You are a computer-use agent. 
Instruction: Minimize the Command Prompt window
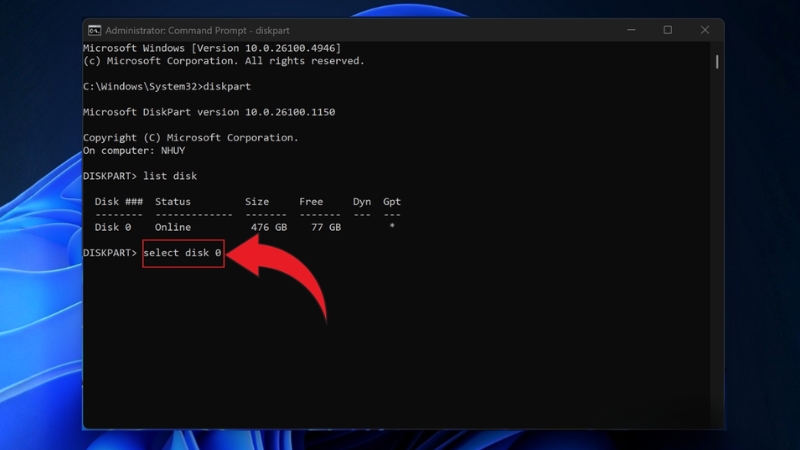(630, 30)
